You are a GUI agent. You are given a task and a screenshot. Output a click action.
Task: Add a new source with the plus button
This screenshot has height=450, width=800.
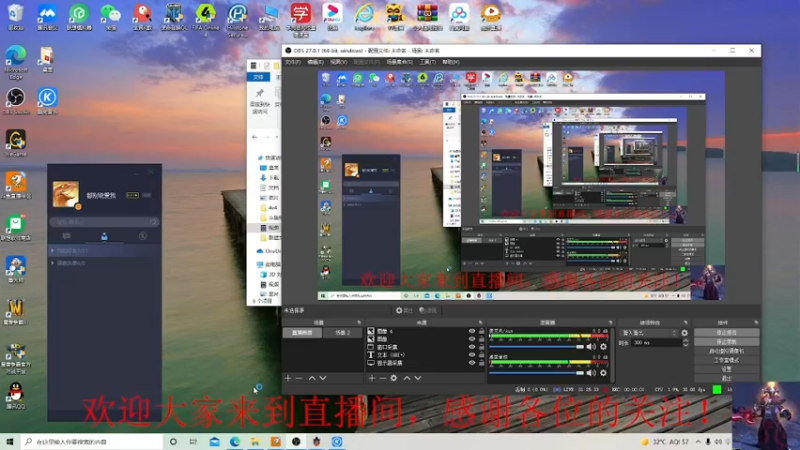click(x=372, y=378)
